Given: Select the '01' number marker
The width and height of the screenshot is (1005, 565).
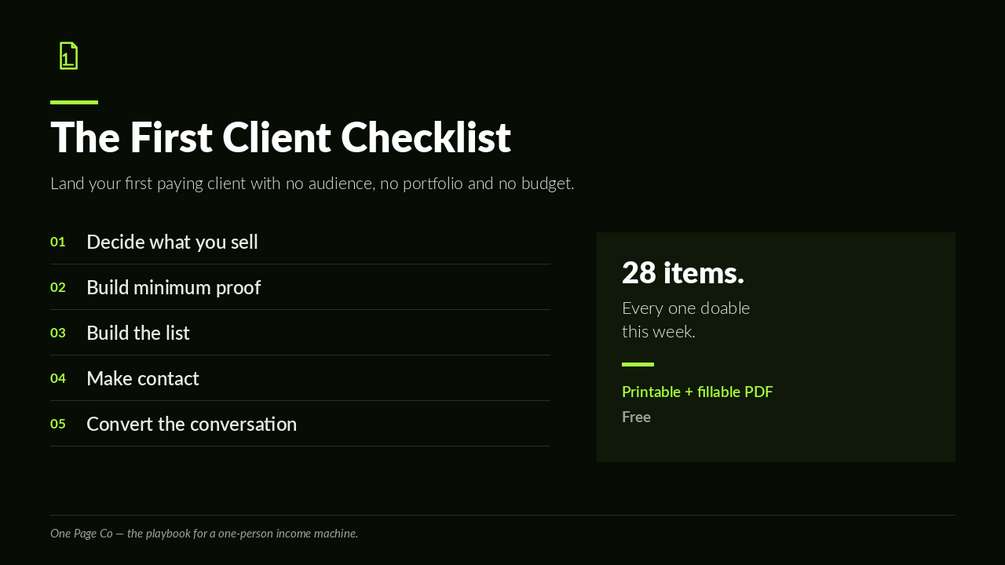Looking at the screenshot, I should tap(58, 242).
